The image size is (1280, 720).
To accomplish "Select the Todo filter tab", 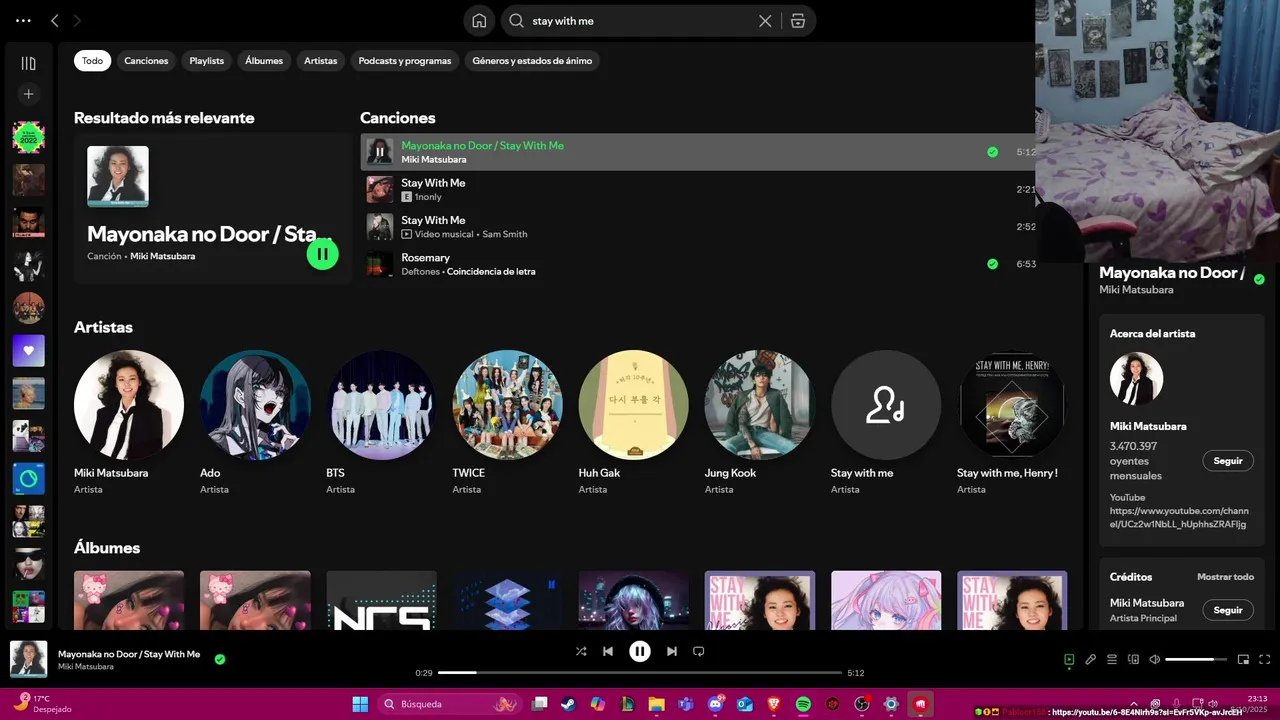I will (x=92, y=61).
